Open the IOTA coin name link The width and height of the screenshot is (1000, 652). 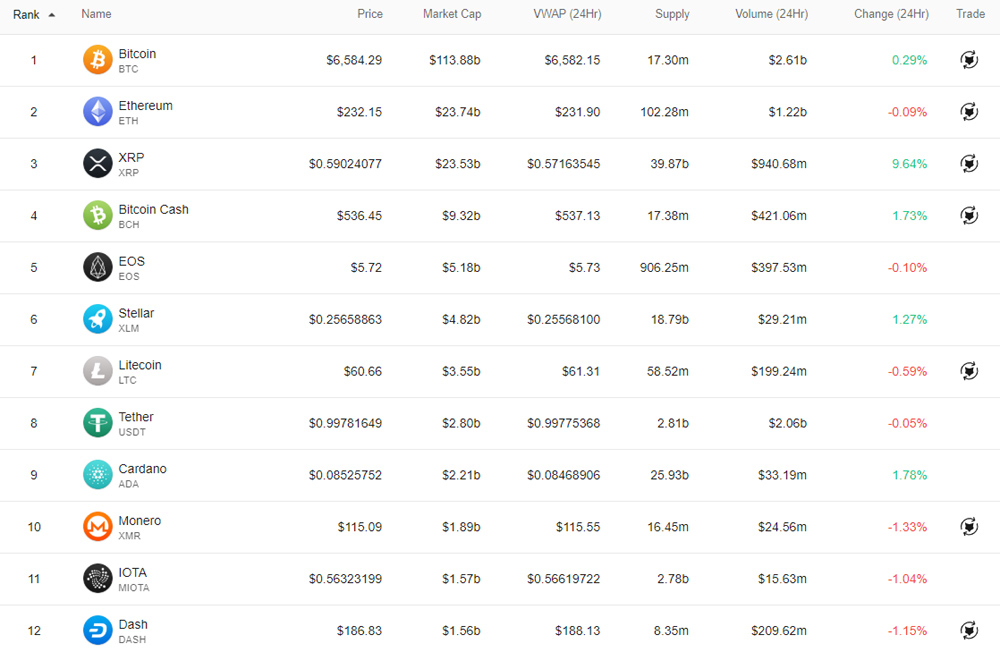[x=132, y=573]
